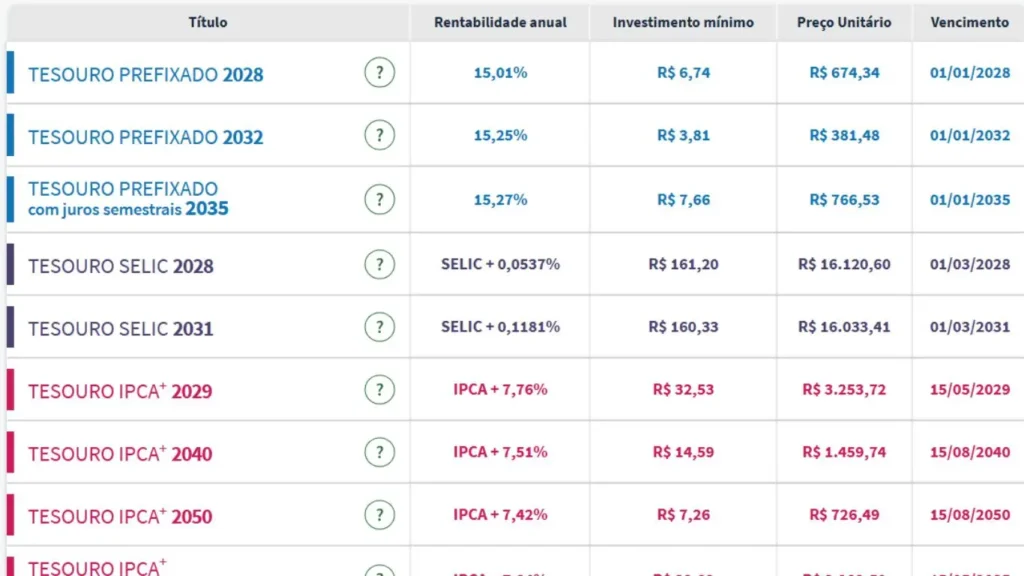
Task: Click the Preço Unitário column header
Action: point(844,22)
